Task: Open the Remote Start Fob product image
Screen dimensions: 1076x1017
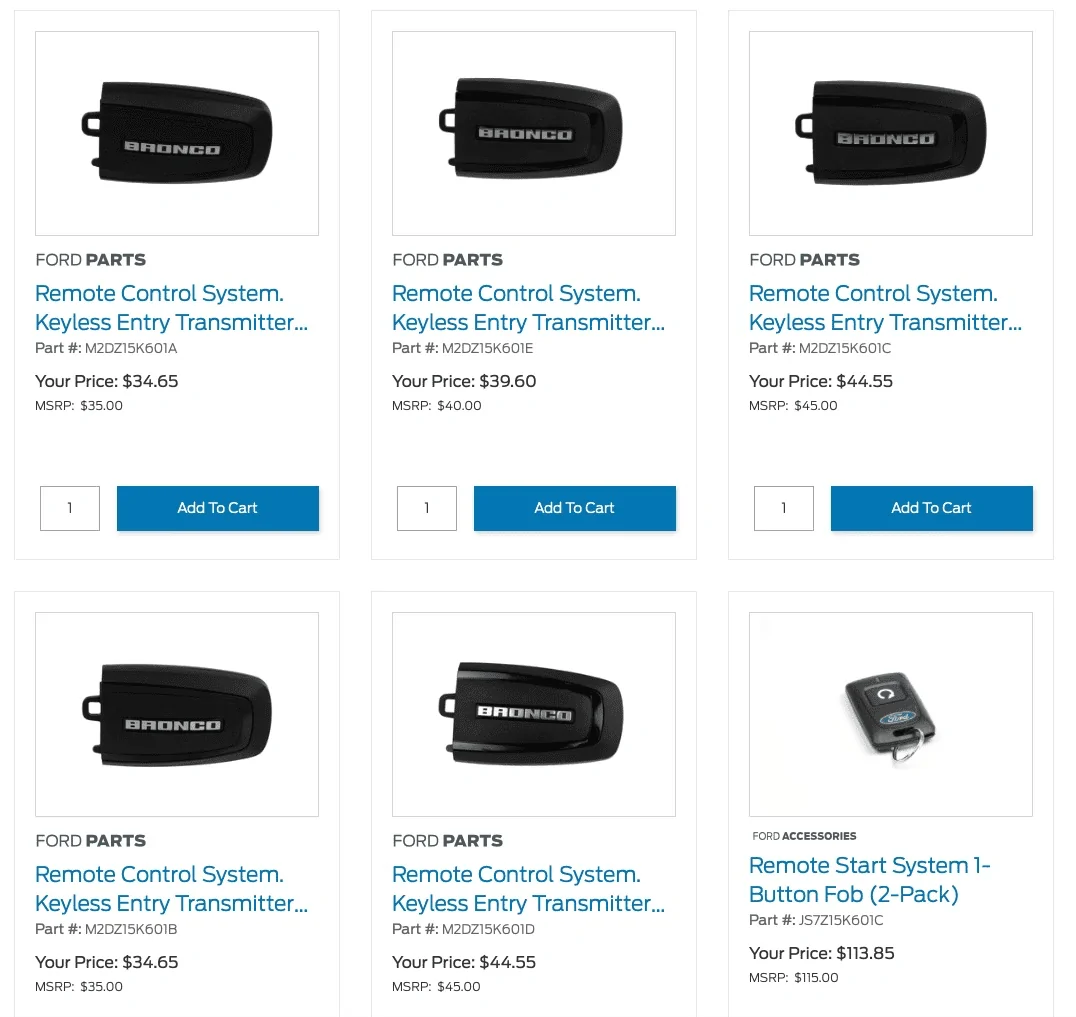Action: 891,714
